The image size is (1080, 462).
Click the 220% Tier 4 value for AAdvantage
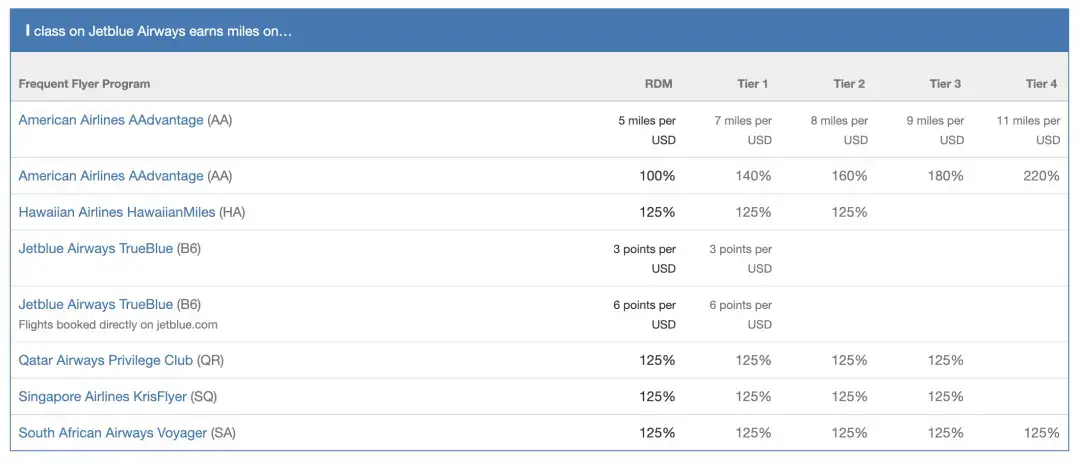1041,176
